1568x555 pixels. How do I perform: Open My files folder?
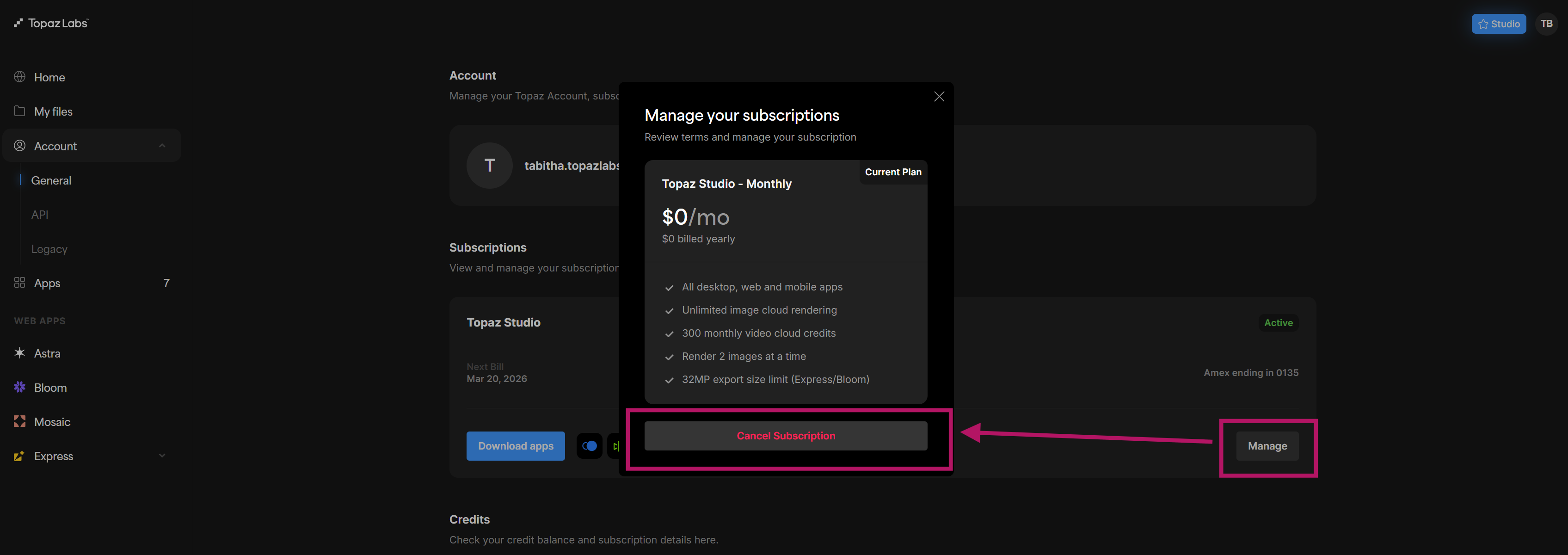[53, 111]
